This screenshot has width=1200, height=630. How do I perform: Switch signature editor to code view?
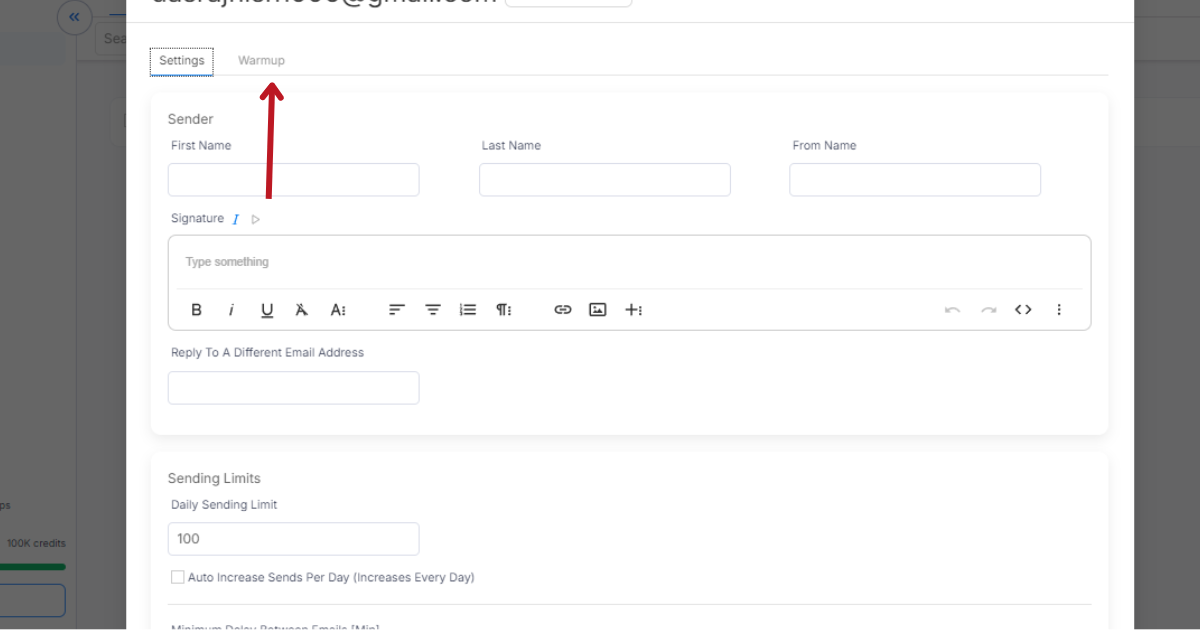pyautogui.click(x=1023, y=310)
